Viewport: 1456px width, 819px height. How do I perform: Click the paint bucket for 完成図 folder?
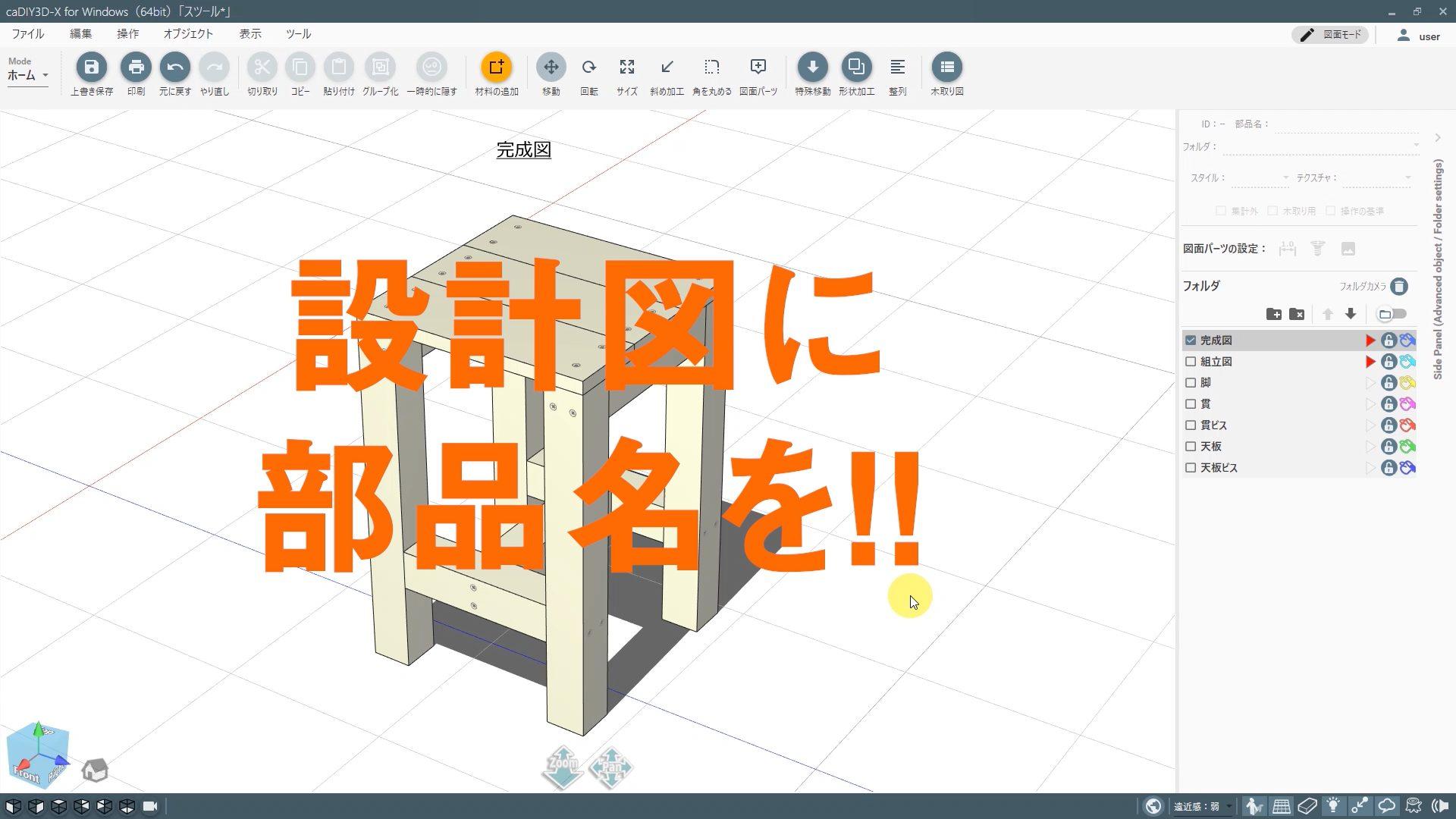(1407, 340)
